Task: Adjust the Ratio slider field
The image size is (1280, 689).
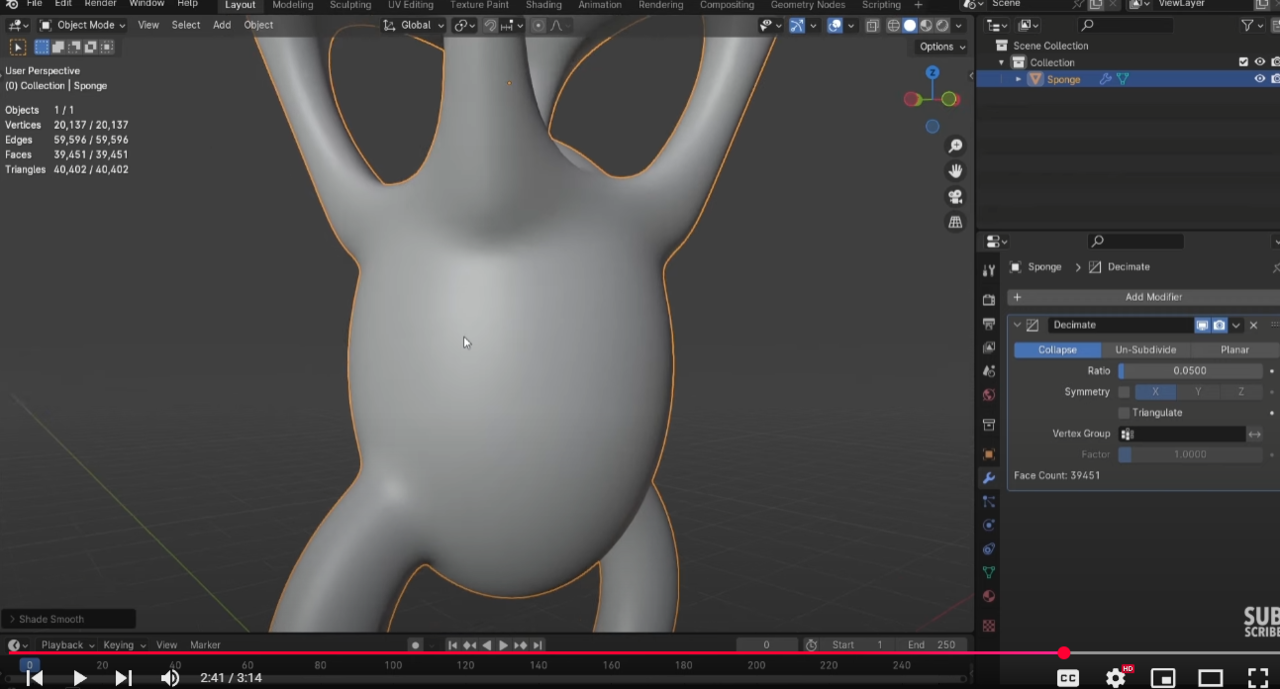Action: pyautogui.click(x=1189, y=371)
